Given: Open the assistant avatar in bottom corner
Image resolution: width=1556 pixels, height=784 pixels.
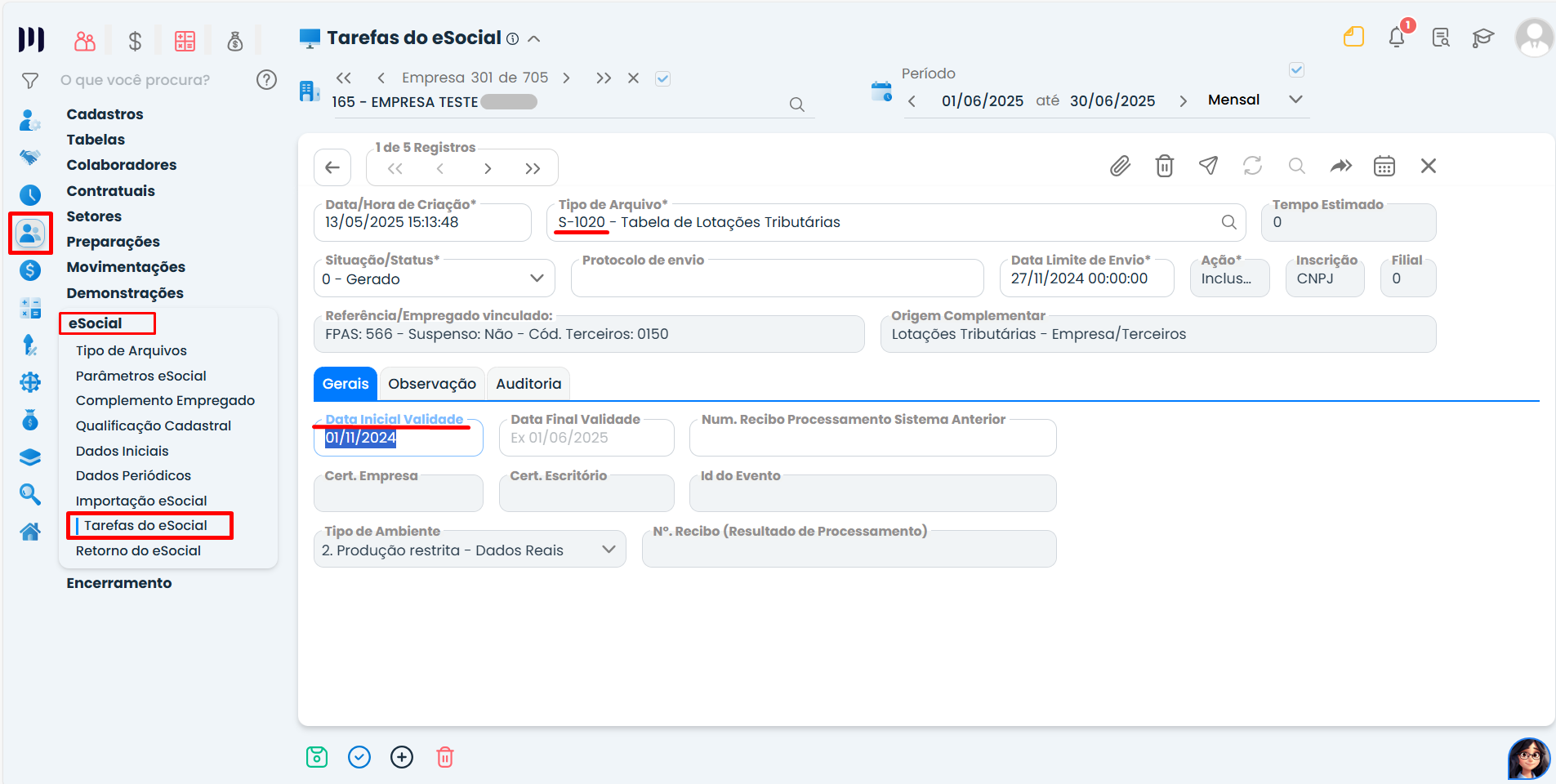Looking at the screenshot, I should 1529,759.
